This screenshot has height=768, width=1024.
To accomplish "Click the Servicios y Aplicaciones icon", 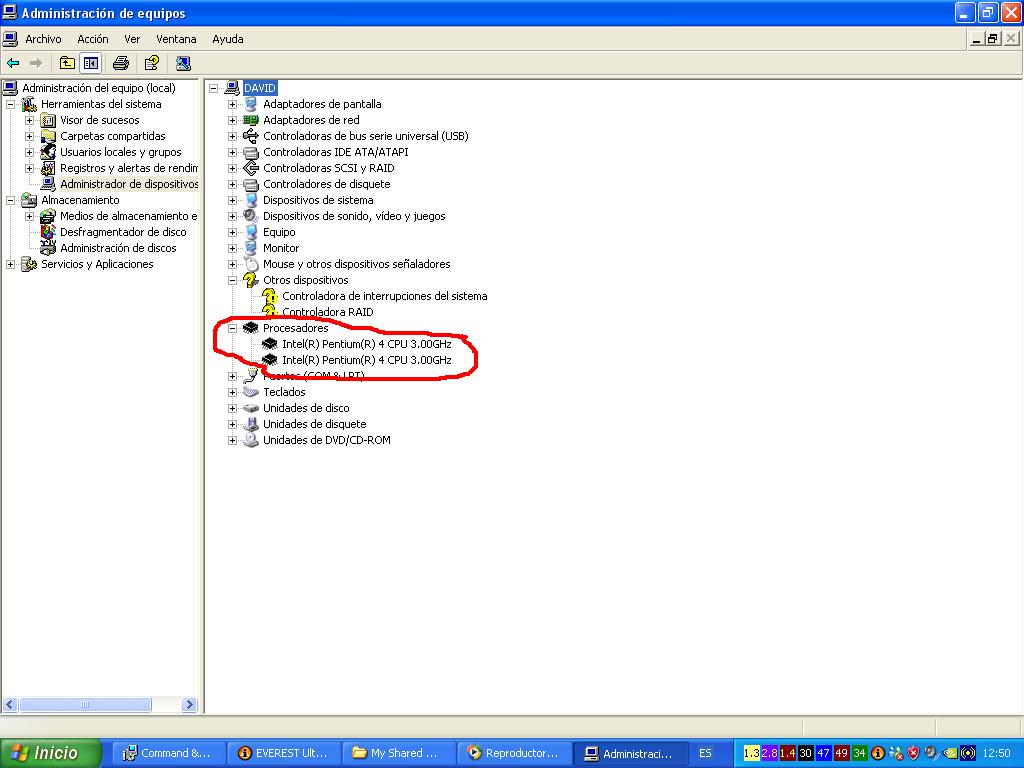I will tap(29, 264).
